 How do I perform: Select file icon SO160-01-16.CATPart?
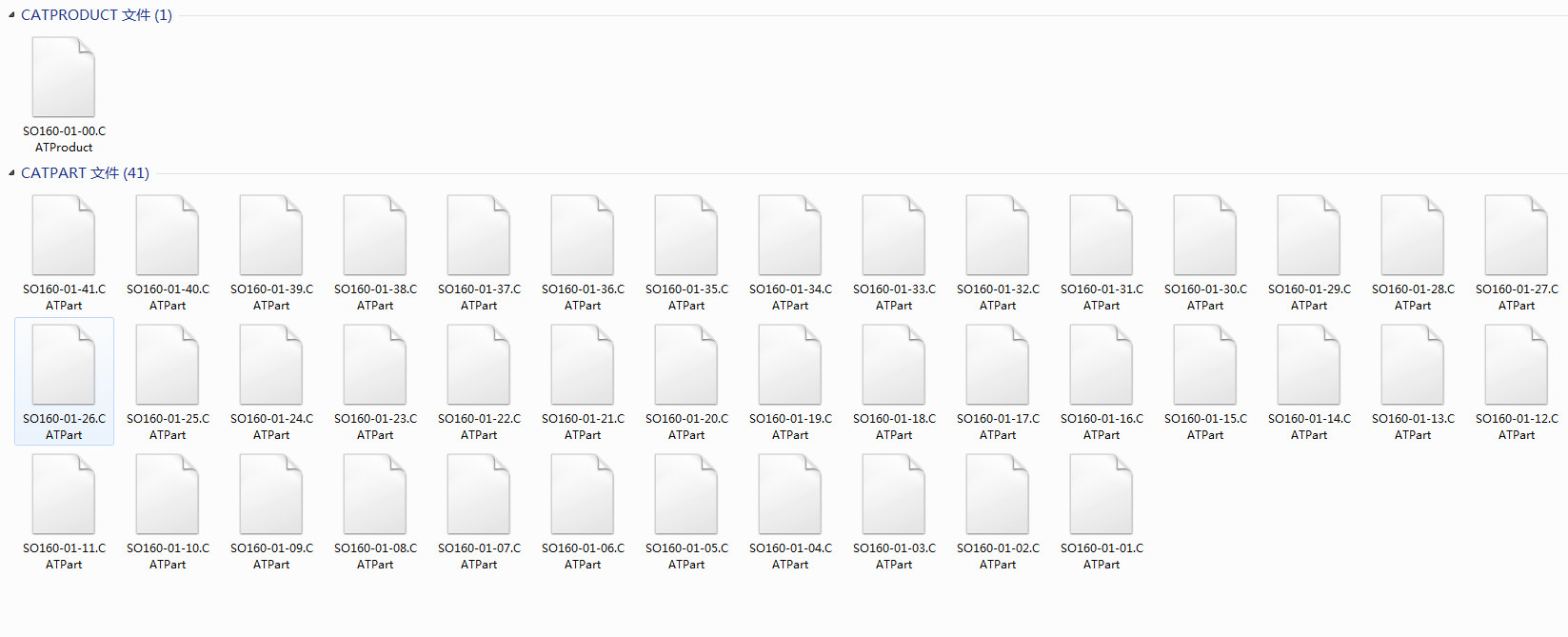pos(1102,365)
